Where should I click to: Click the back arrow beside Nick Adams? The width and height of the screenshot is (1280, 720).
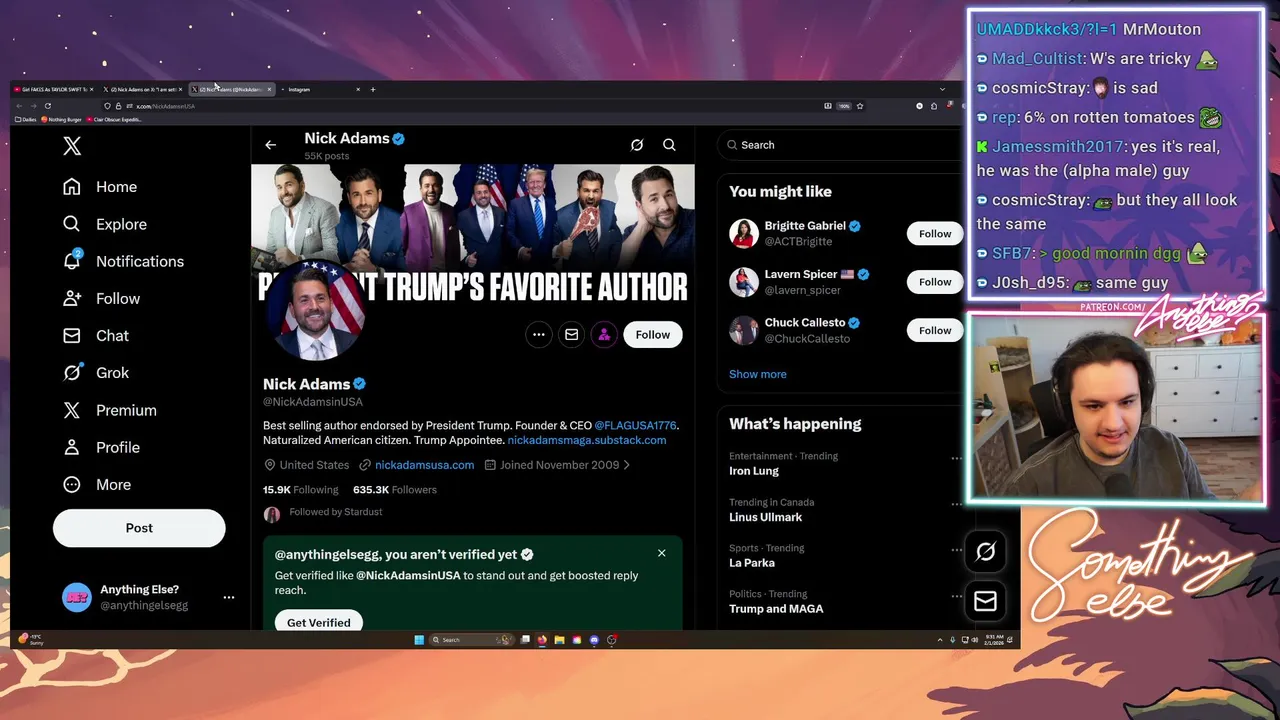[x=270, y=145]
